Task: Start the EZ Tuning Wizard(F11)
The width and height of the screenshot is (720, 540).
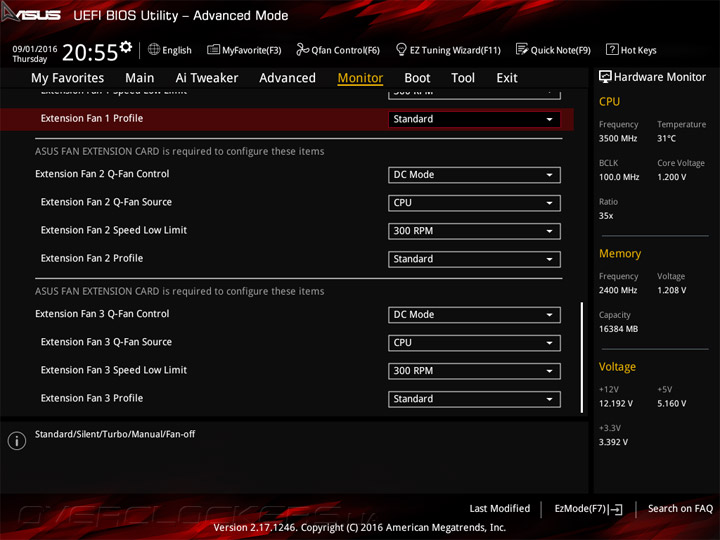Action: point(448,50)
